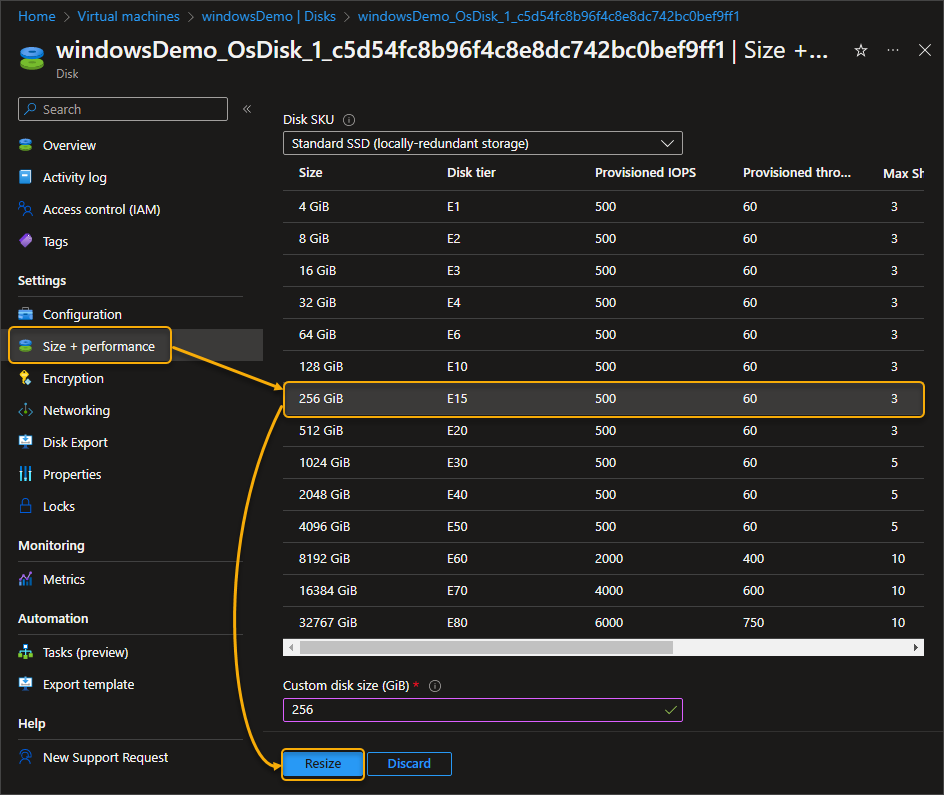Click the large disk resource icon in header
The width and height of the screenshot is (944, 795).
point(32,58)
